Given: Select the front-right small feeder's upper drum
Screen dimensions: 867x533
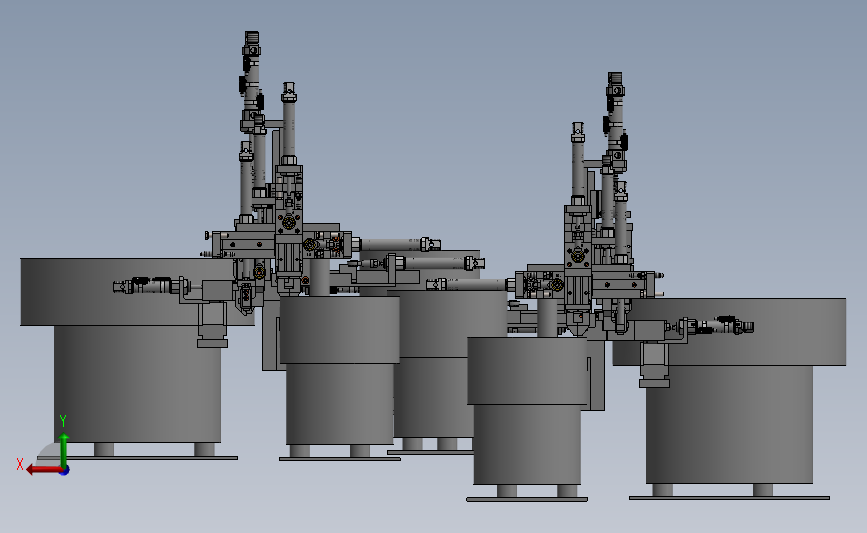Looking at the screenshot, I should 527,371.
